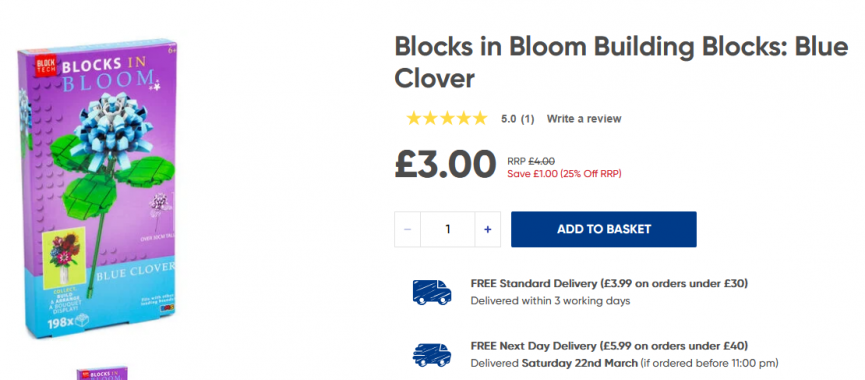
Task: Add the Blue Clover set to basket
Action: pyautogui.click(x=604, y=229)
